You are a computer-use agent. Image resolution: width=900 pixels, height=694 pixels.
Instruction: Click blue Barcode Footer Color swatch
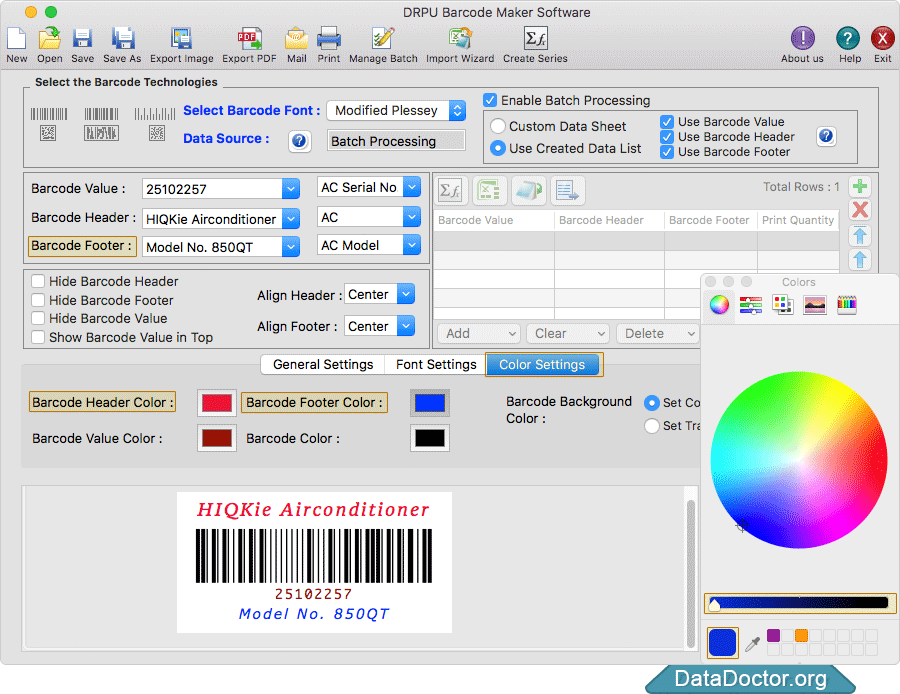point(430,403)
